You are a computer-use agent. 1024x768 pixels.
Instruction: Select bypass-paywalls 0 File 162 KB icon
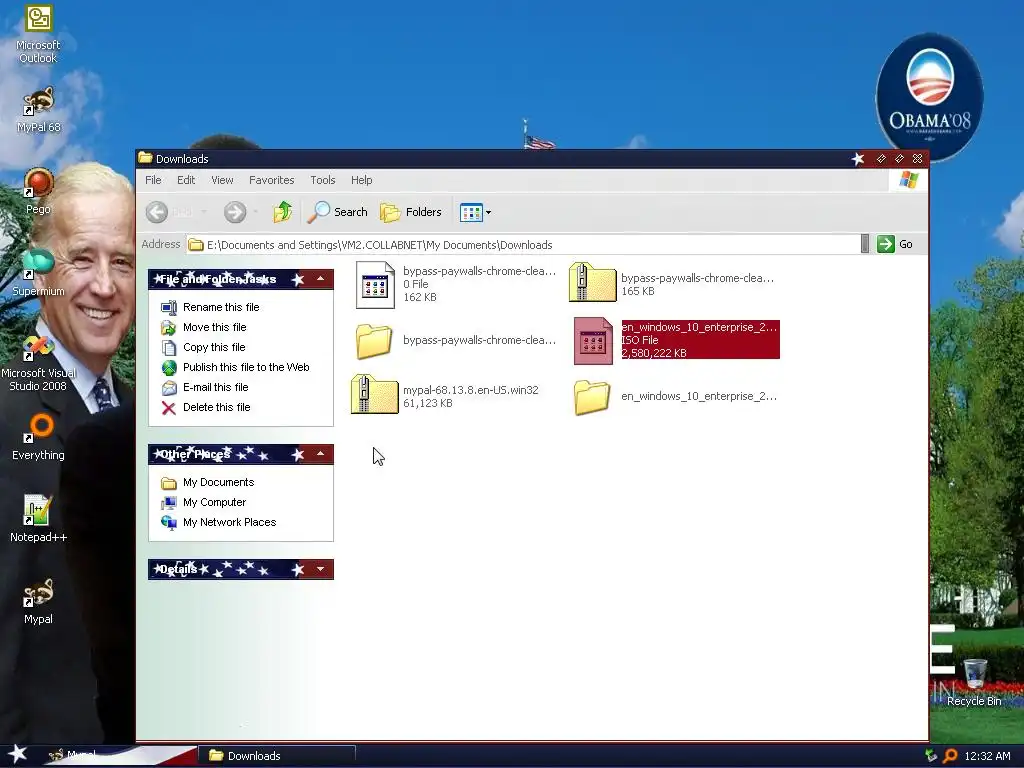[x=375, y=285]
